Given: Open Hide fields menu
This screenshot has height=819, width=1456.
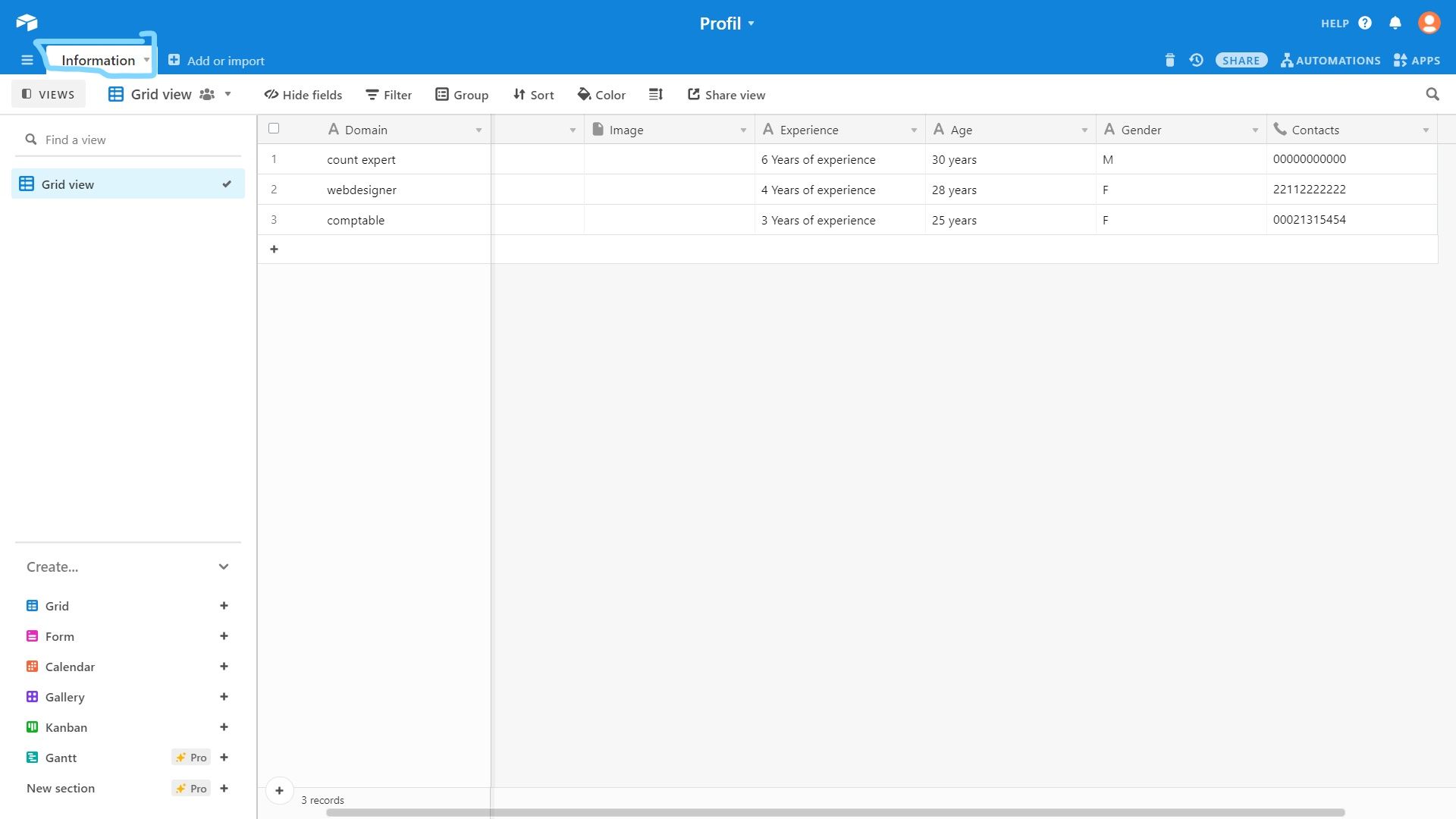Looking at the screenshot, I should coord(303,95).
